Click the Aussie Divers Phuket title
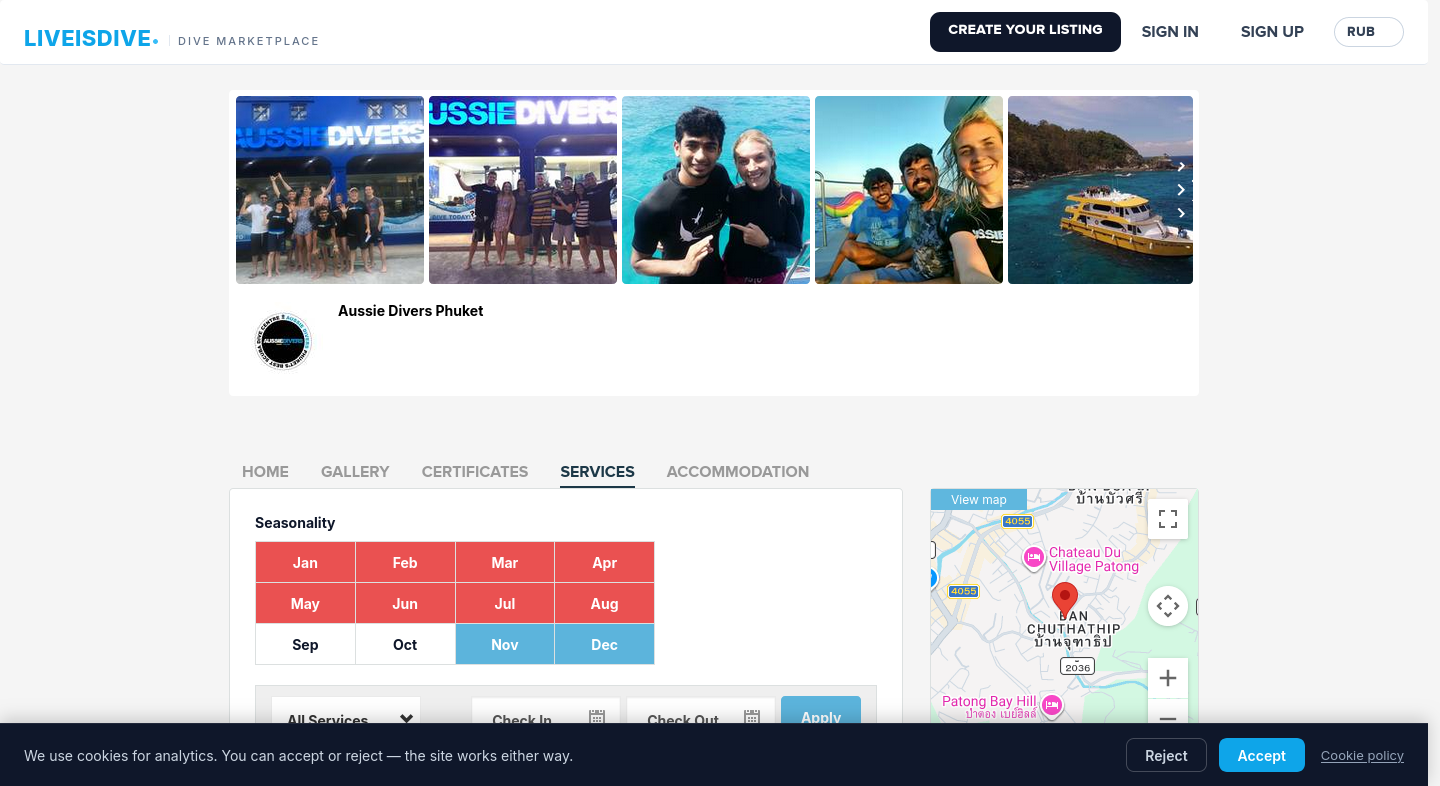 coord(410,311)
